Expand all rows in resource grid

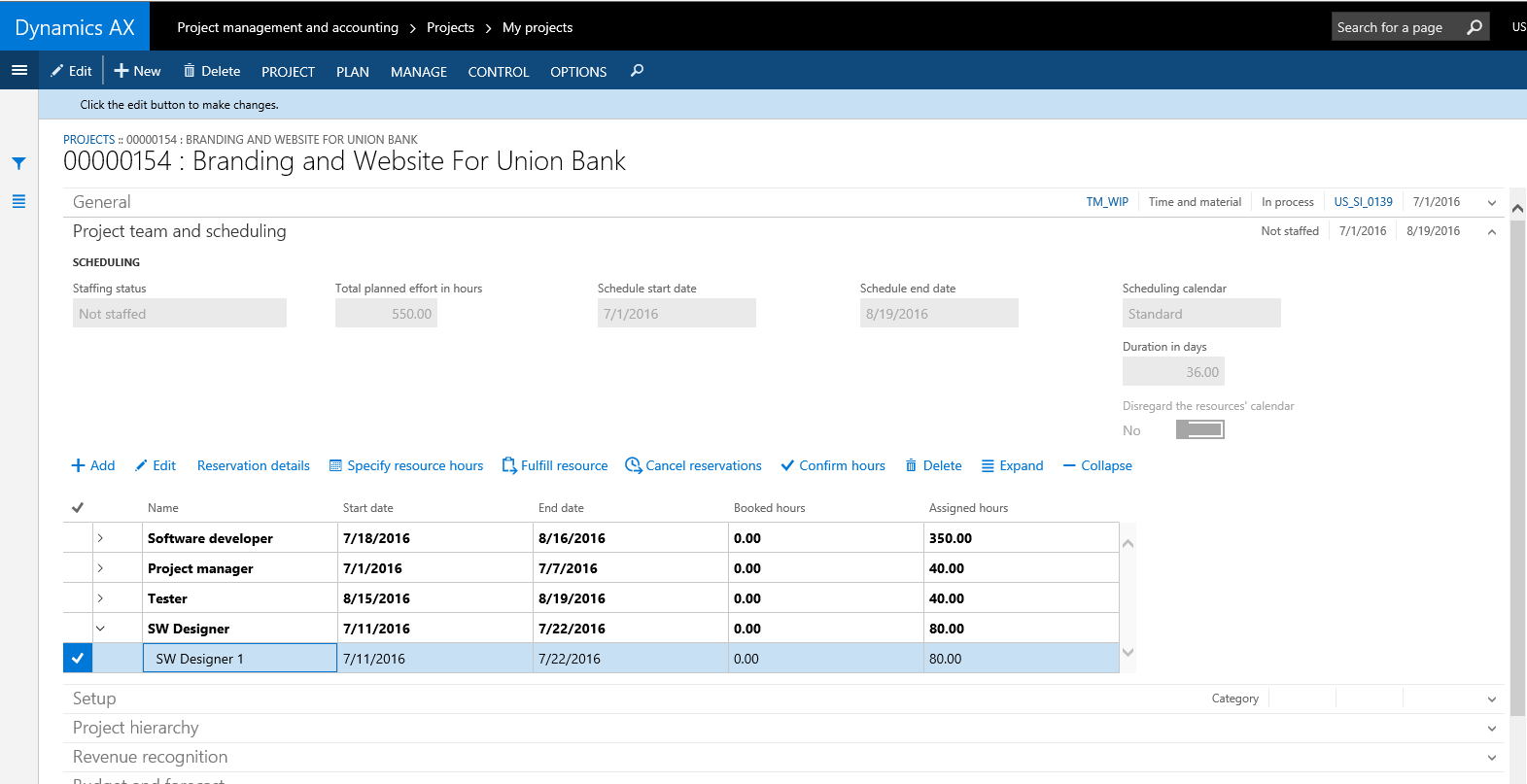coord(1013,465)
